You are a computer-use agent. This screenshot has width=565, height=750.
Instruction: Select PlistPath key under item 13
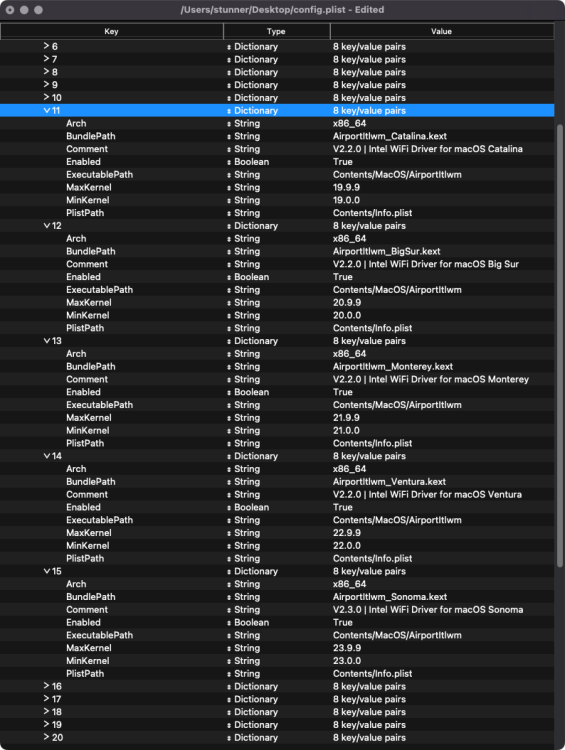click(x=85, y=443)
